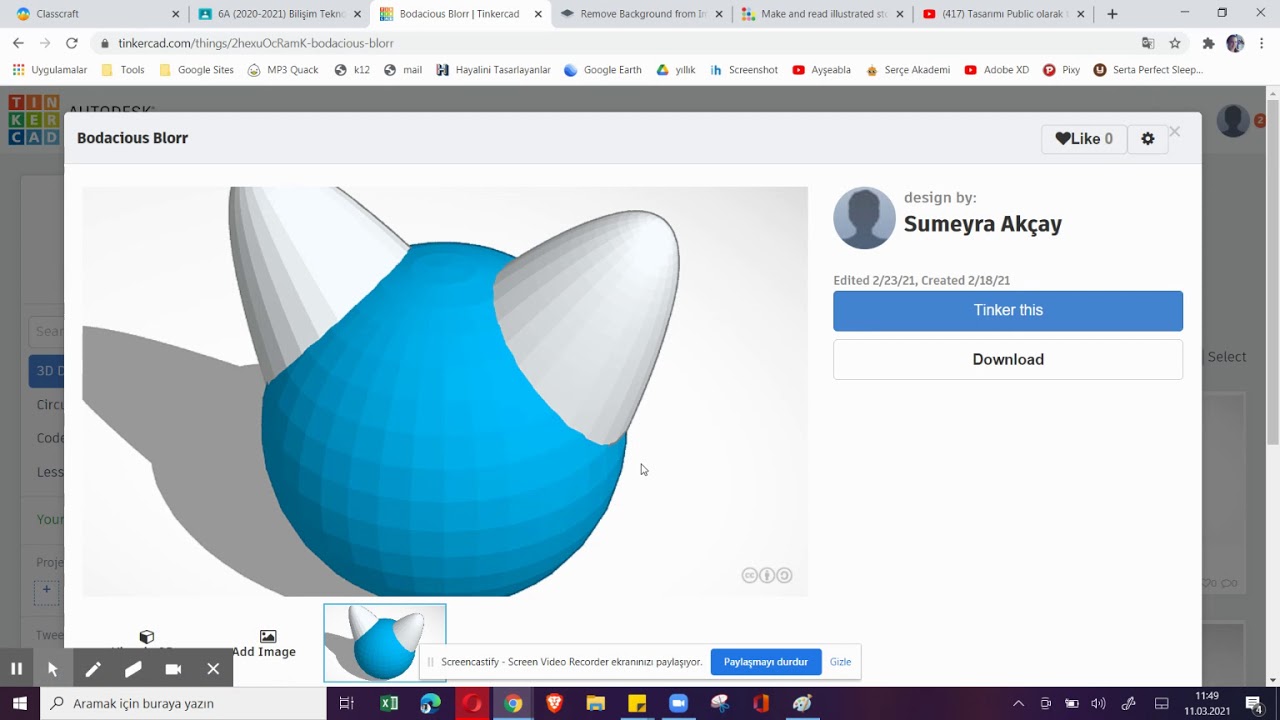
Task: Select the Screencastify eraser tool
Action: pos(133,669)
